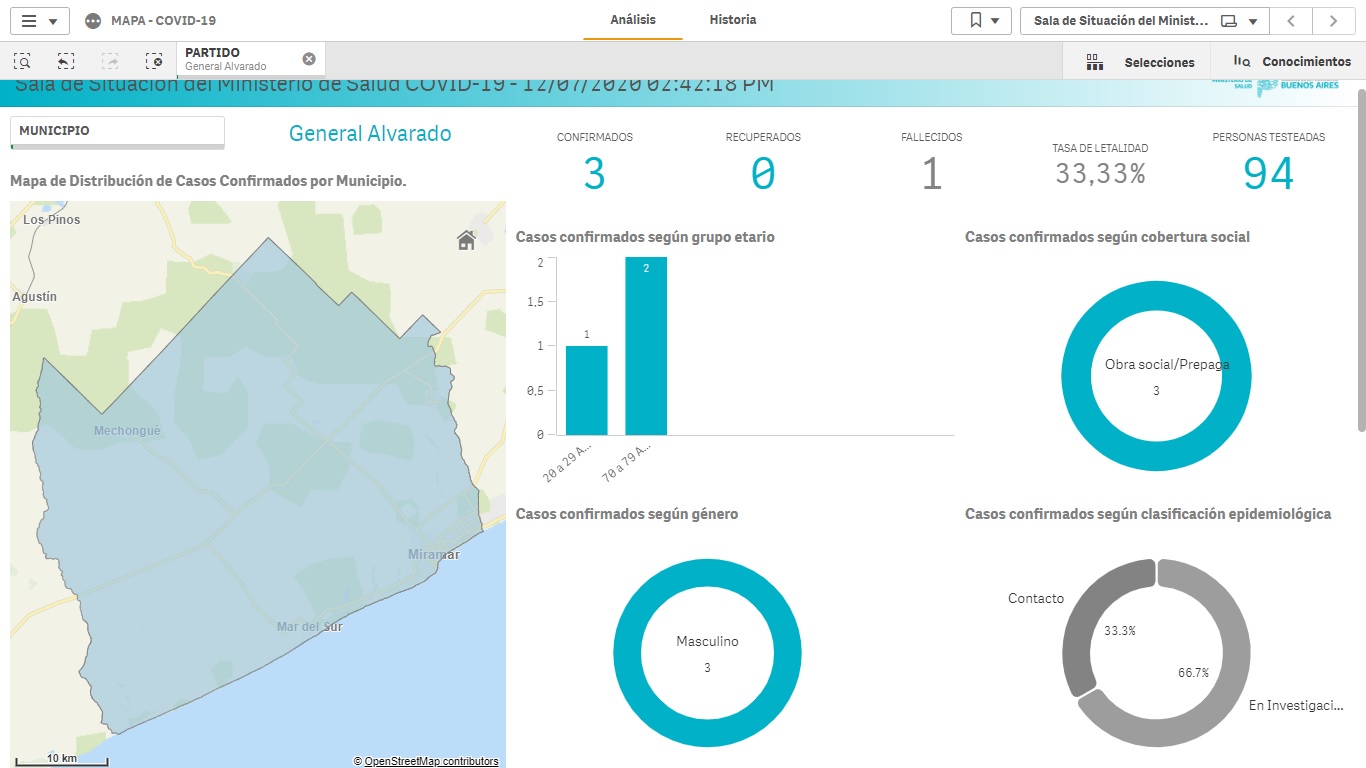The width and height of the screenshot is (1366, 768).
Task: Open the Conocimientos panel
Action: point(1292,62)
